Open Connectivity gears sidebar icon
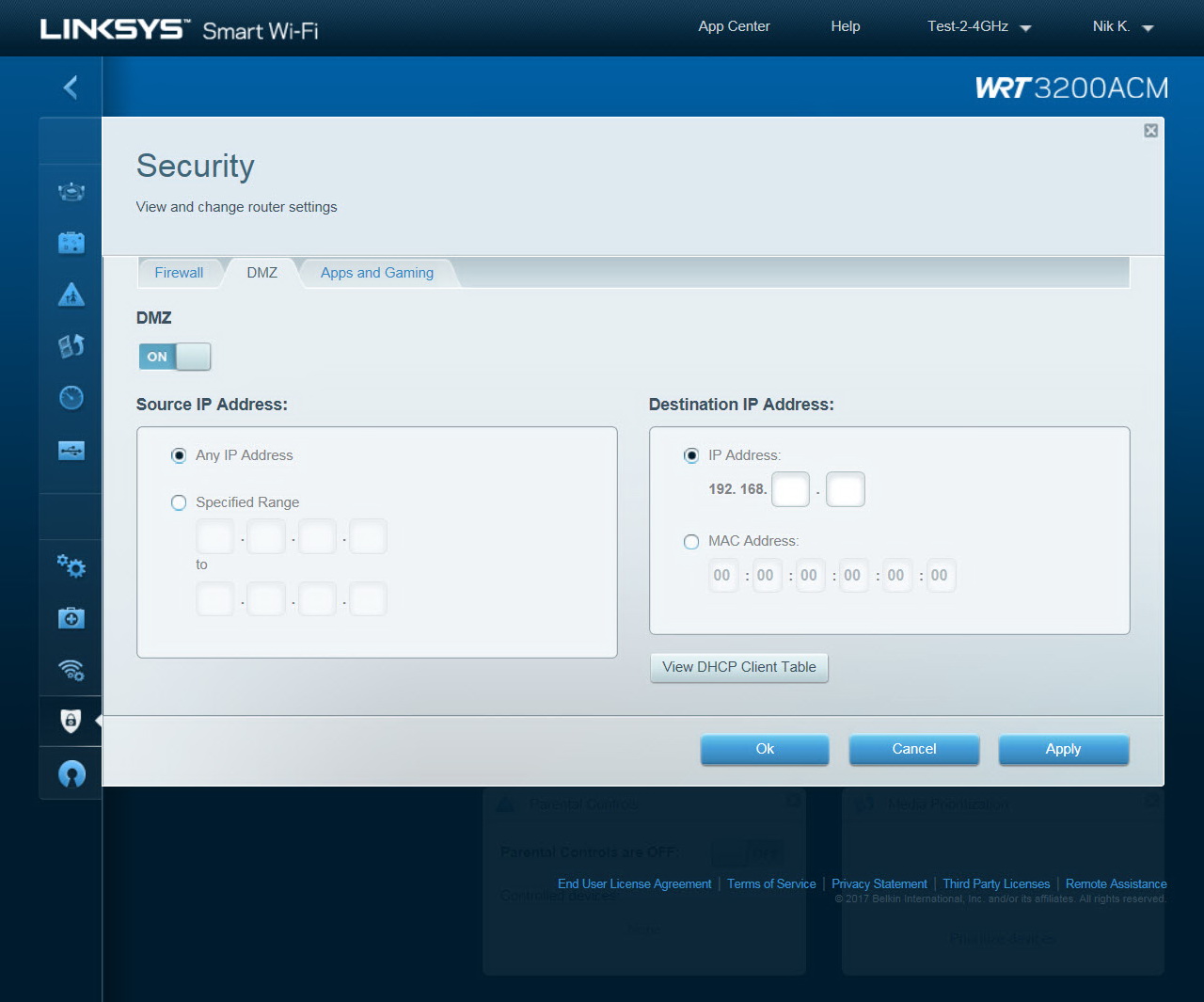Image resolution: width=1204 pixels, height=1002 pixels. (71, 565)
